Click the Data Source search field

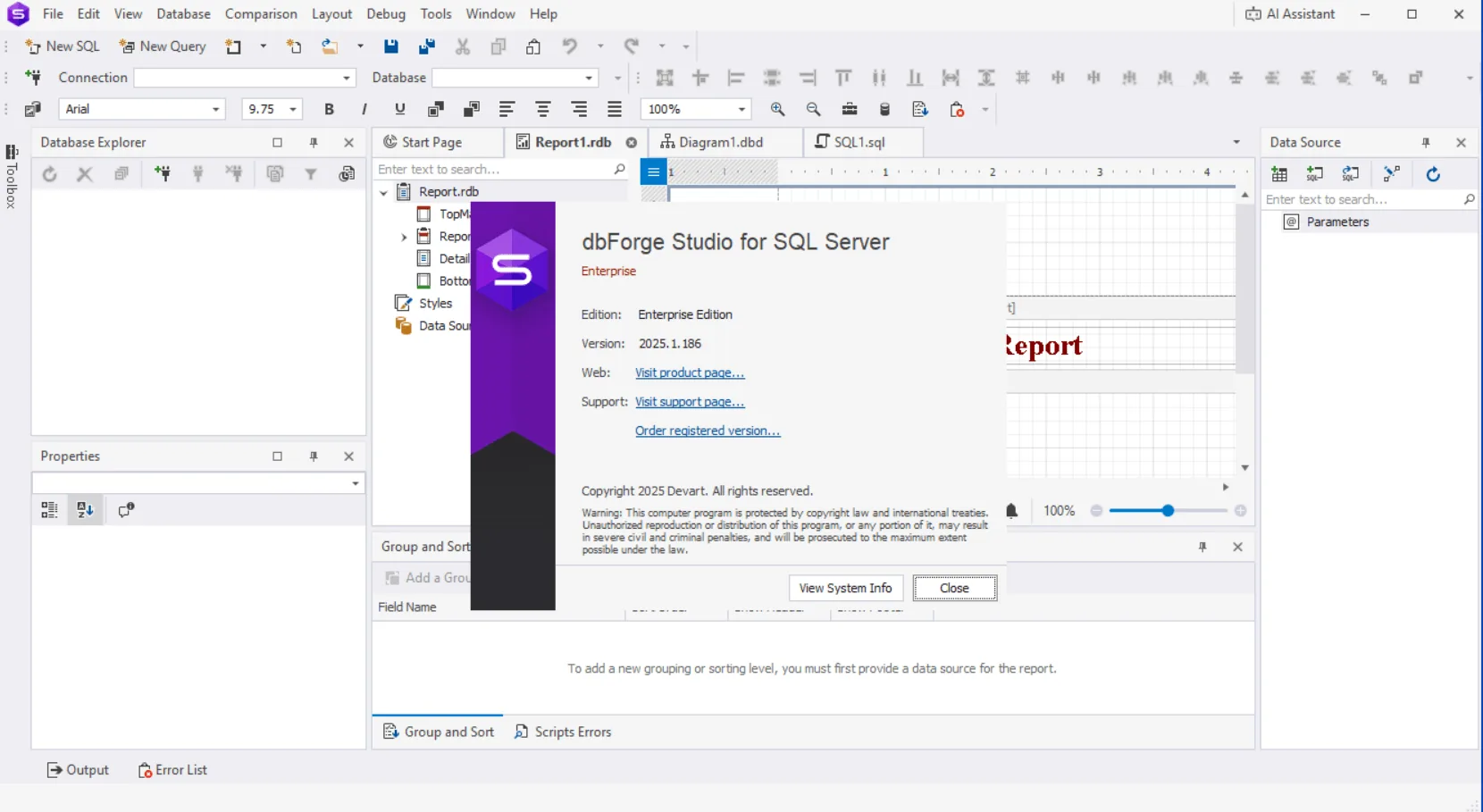click(x=1370, y=199)
